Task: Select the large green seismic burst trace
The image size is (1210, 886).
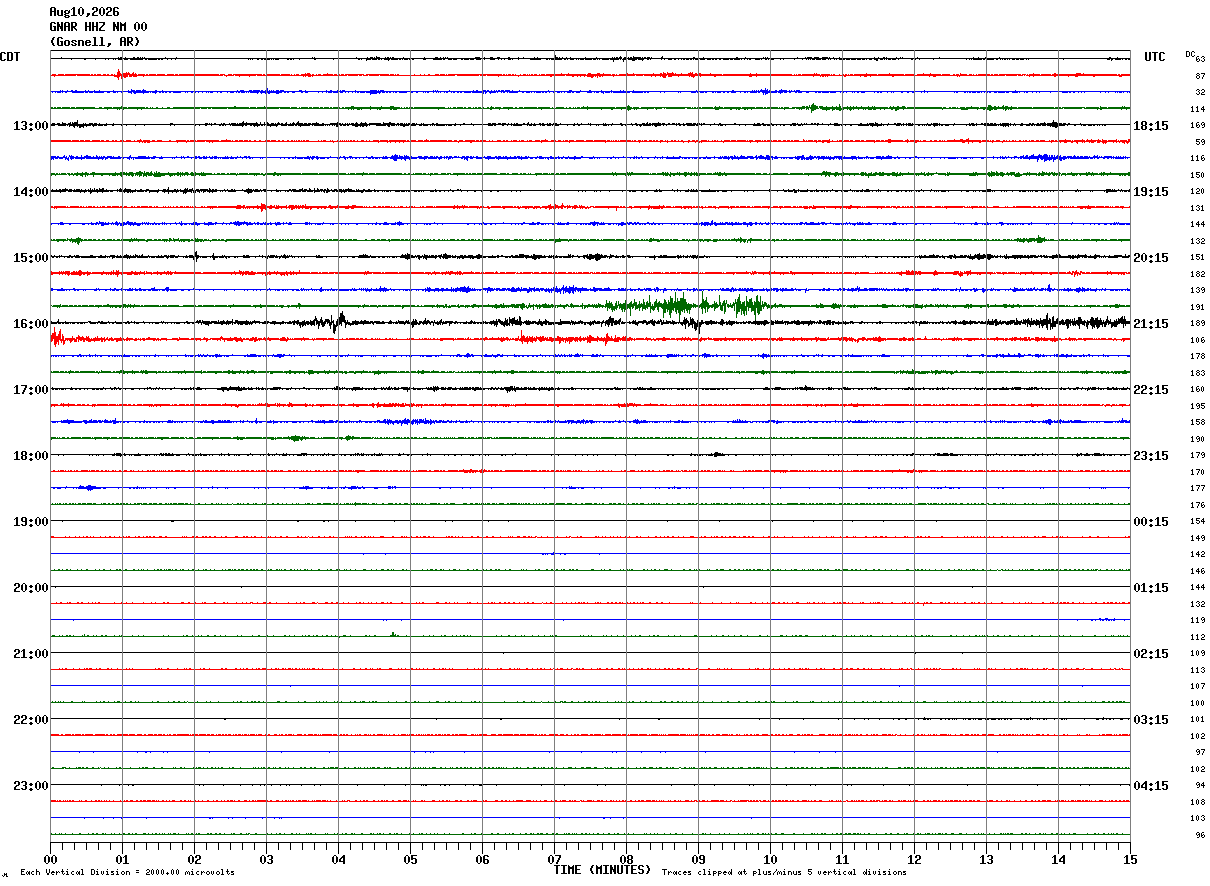Action: (688, 305)
